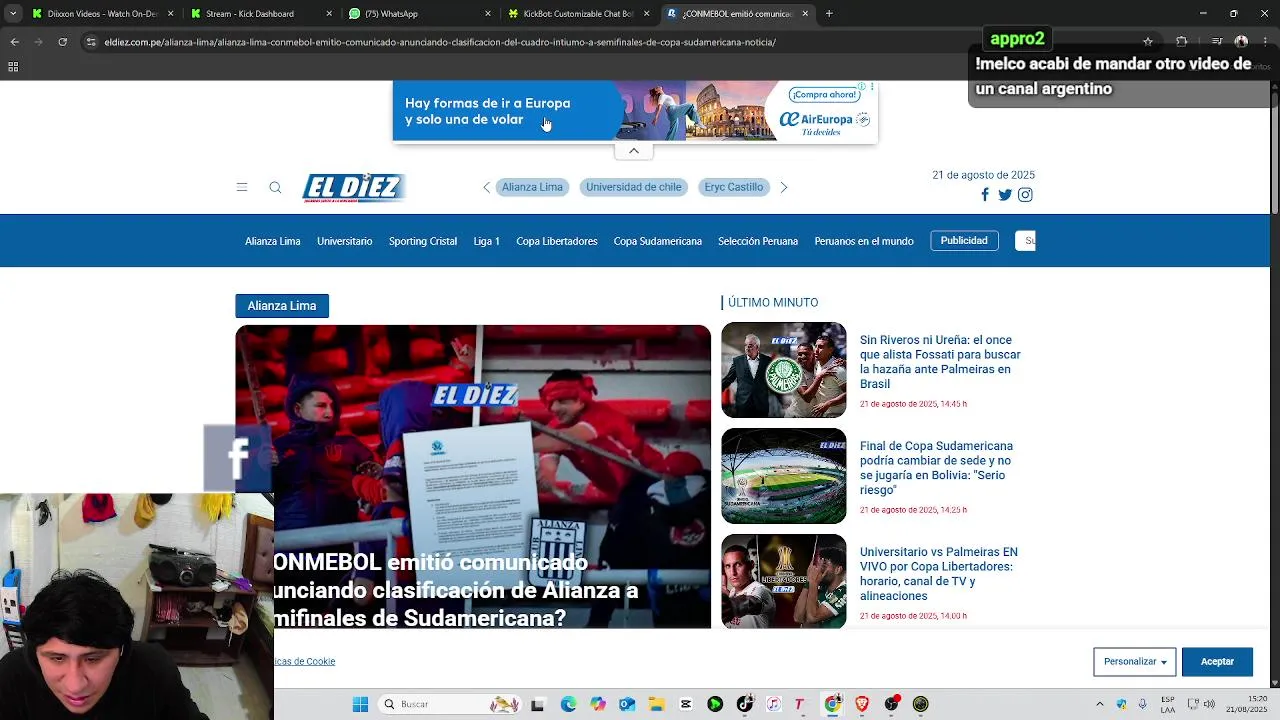Image resolution: width=1280 pixels, height=720 pixels.
Task: Click the browser forward arrow
Action: click(38, 42)
